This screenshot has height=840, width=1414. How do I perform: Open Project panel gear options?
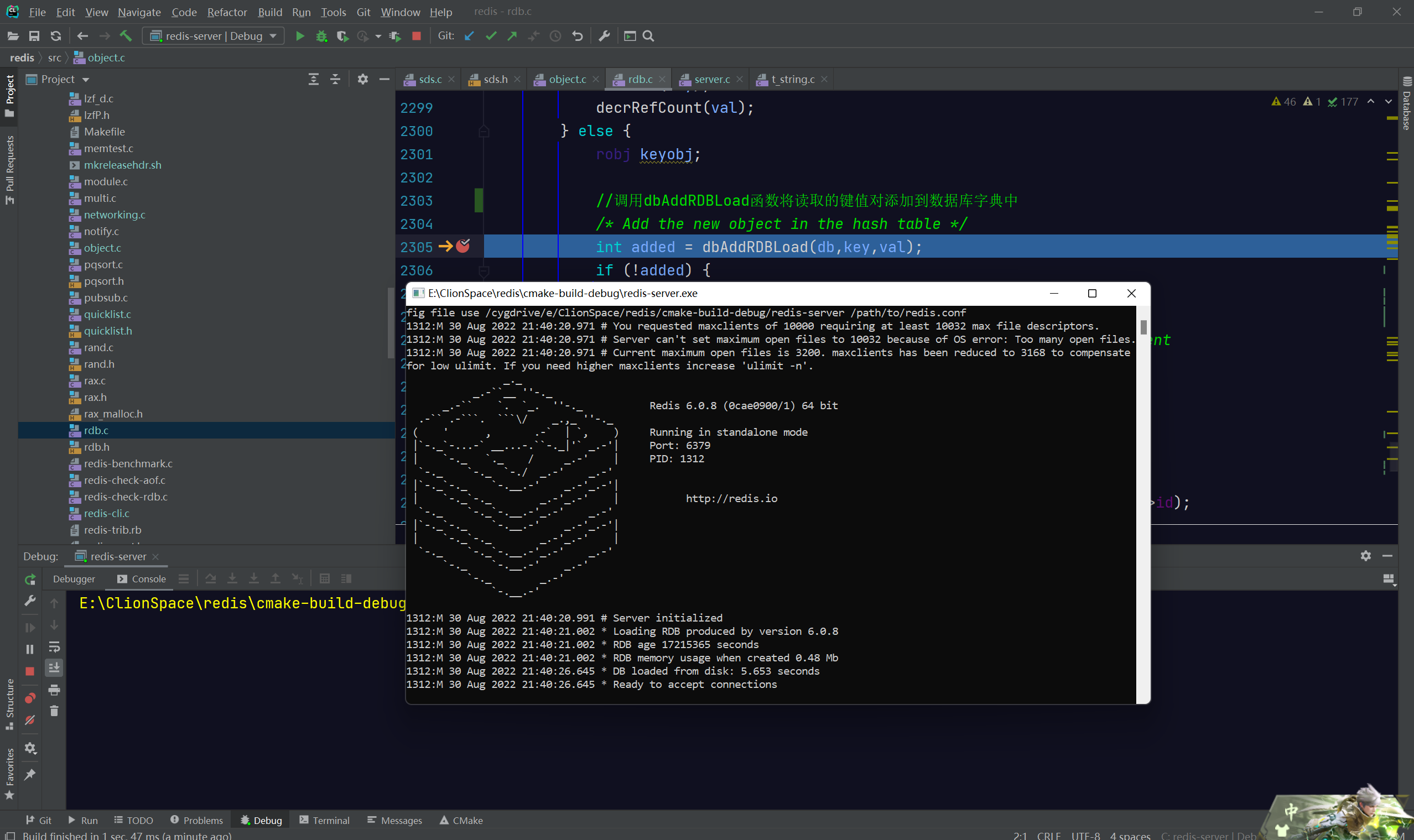click(363, 79)
